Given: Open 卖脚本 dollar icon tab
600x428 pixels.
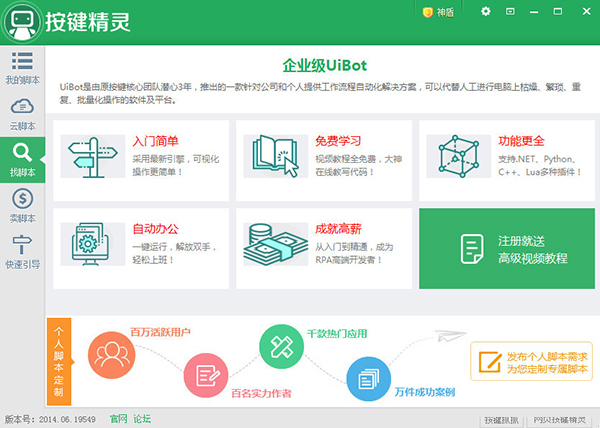Looking at the screenshot, I should pos(22,206).
